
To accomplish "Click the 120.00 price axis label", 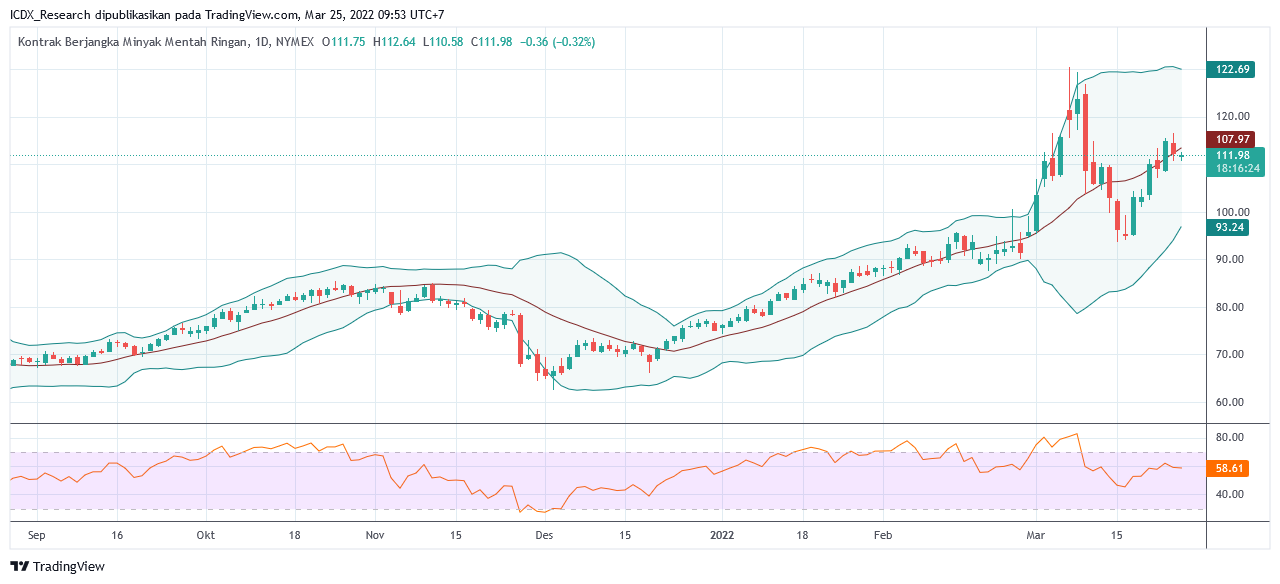I will (1233, 117).
